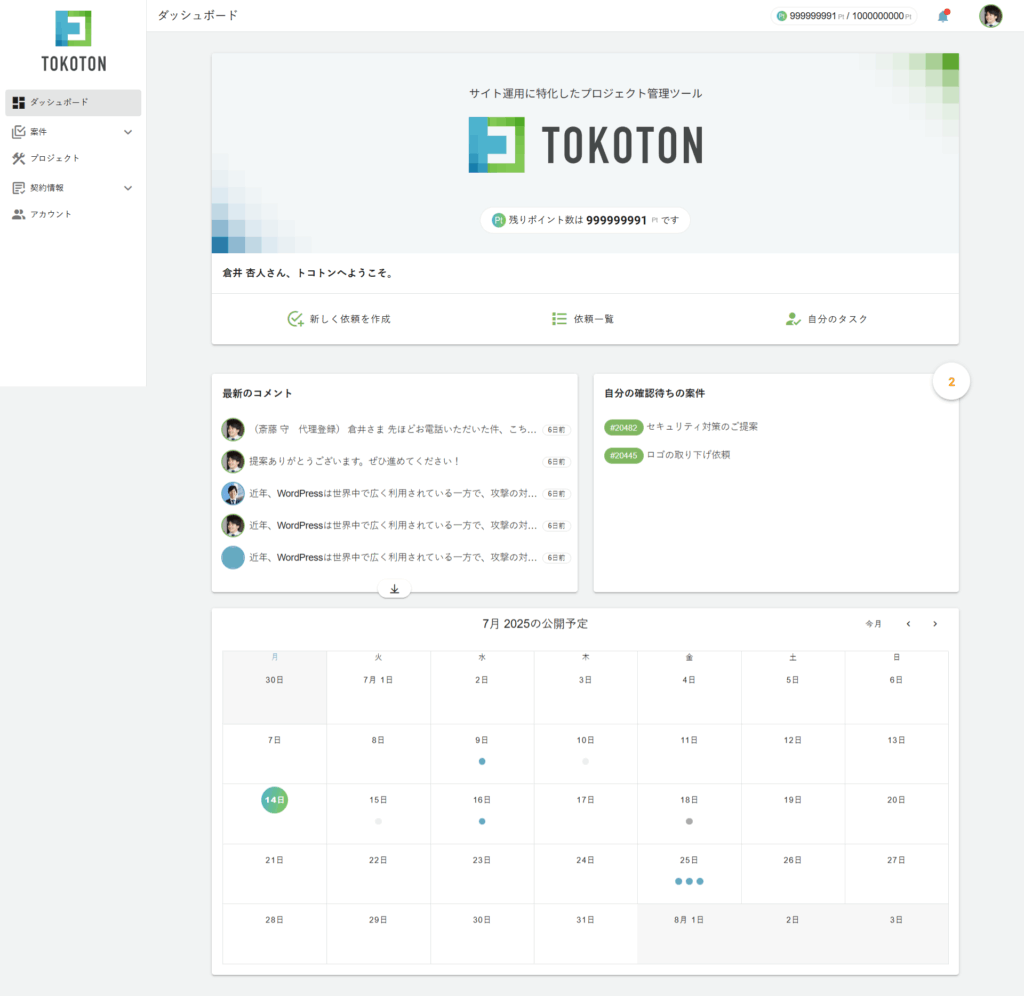Image resolution: width=1024 pixels, height=996 pixels.
Task: Open プロジェクト from the sidebar
Action: click(54, 158)
